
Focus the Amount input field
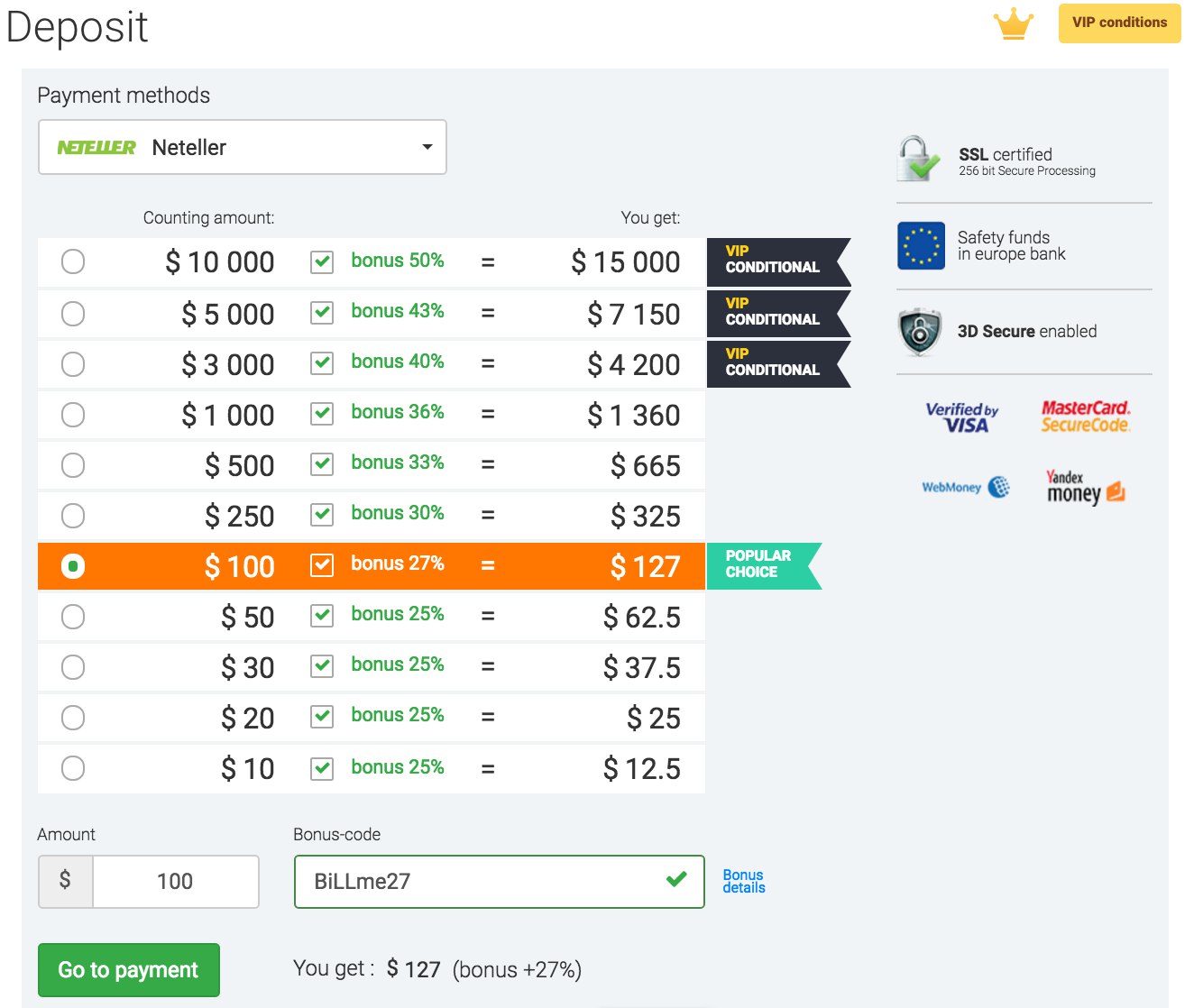click(175, 882)
